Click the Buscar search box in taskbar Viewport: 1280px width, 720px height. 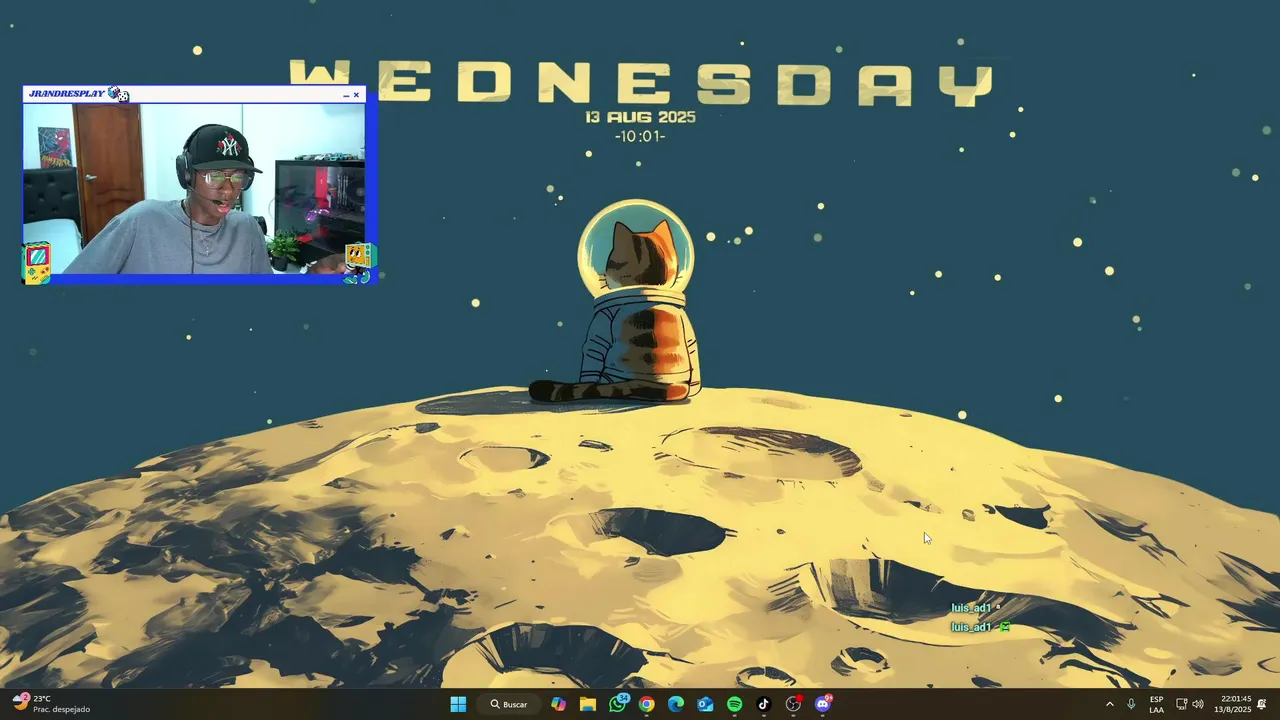tap(510, 704)
